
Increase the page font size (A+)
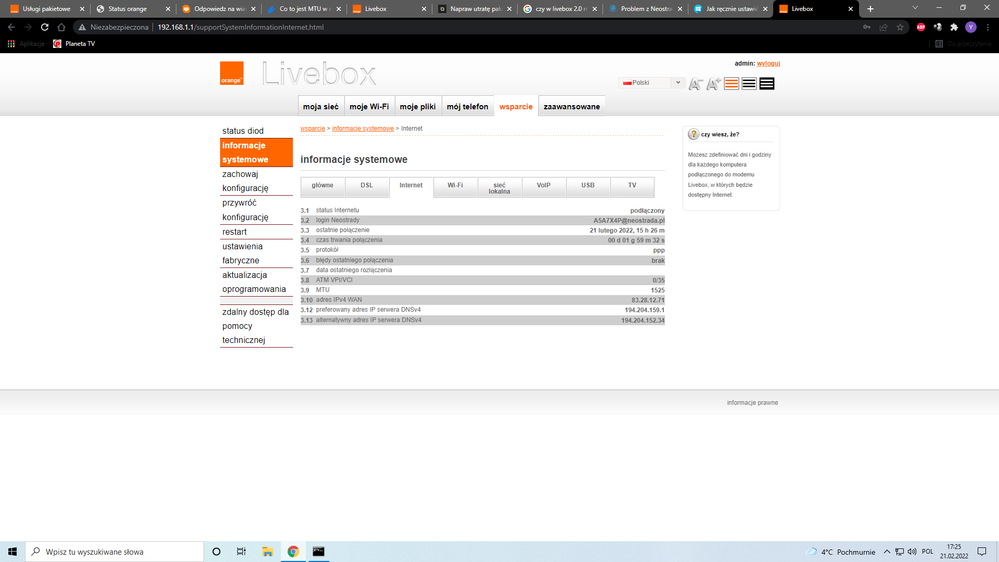click(x=713, y=84)
